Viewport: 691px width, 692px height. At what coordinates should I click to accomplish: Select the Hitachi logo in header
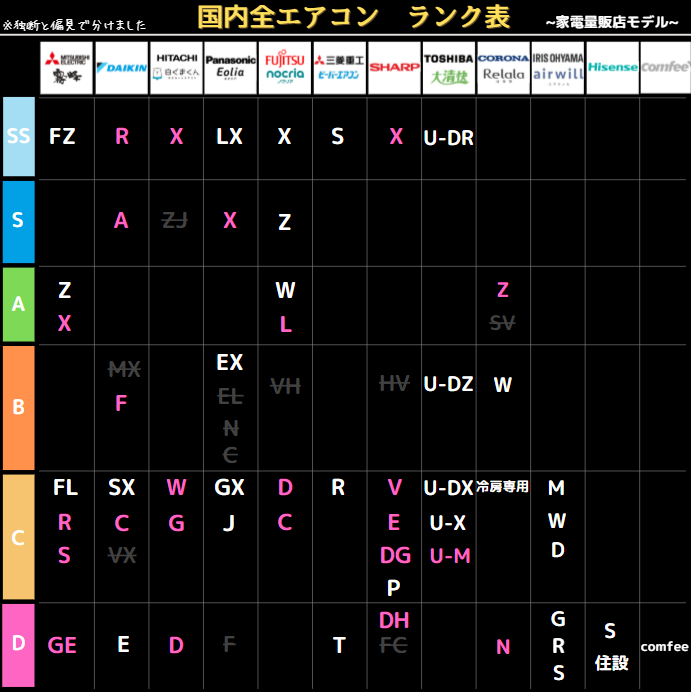click(176, 68)
